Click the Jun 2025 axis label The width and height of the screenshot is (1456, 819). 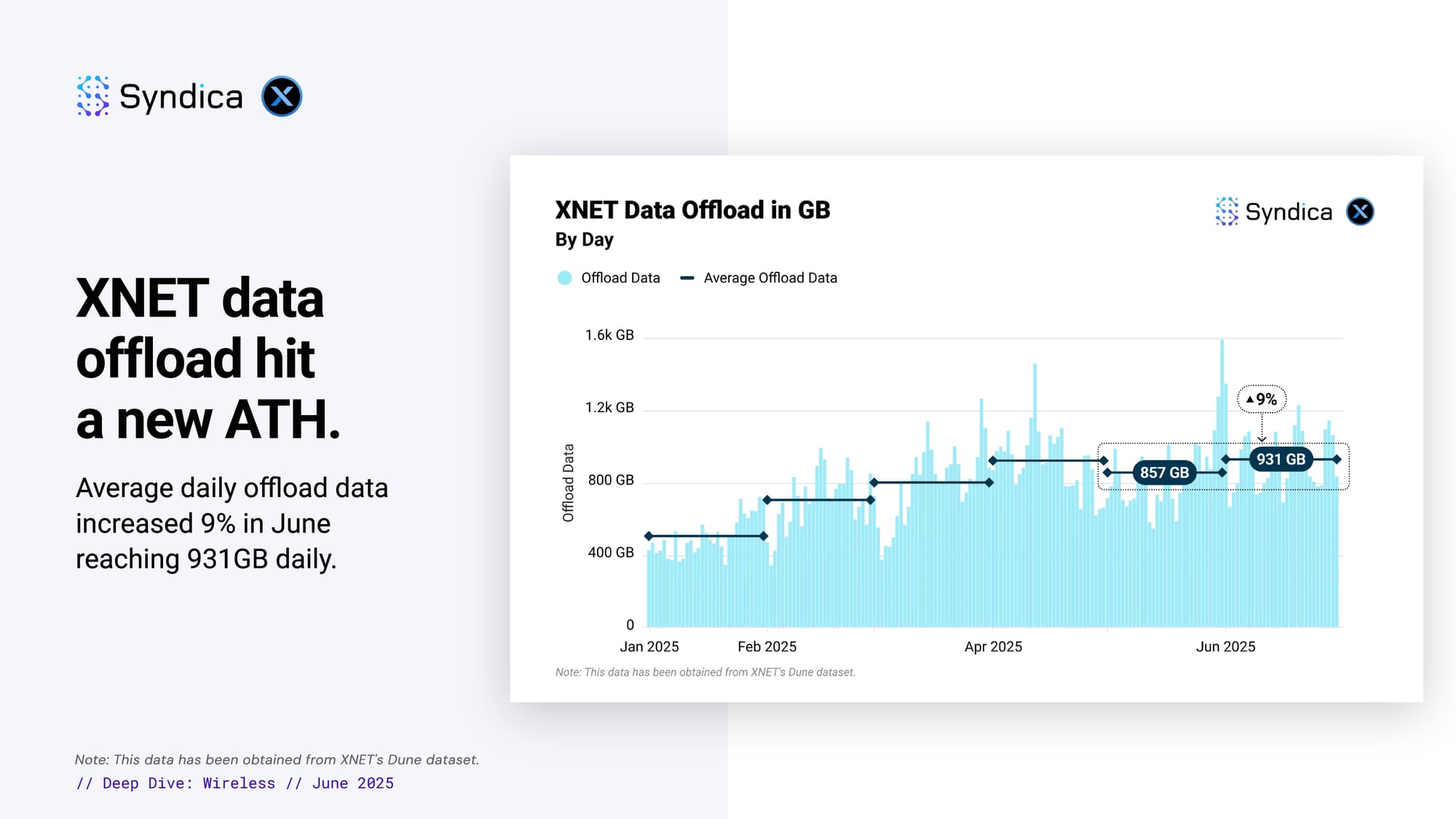[1225, 646]
